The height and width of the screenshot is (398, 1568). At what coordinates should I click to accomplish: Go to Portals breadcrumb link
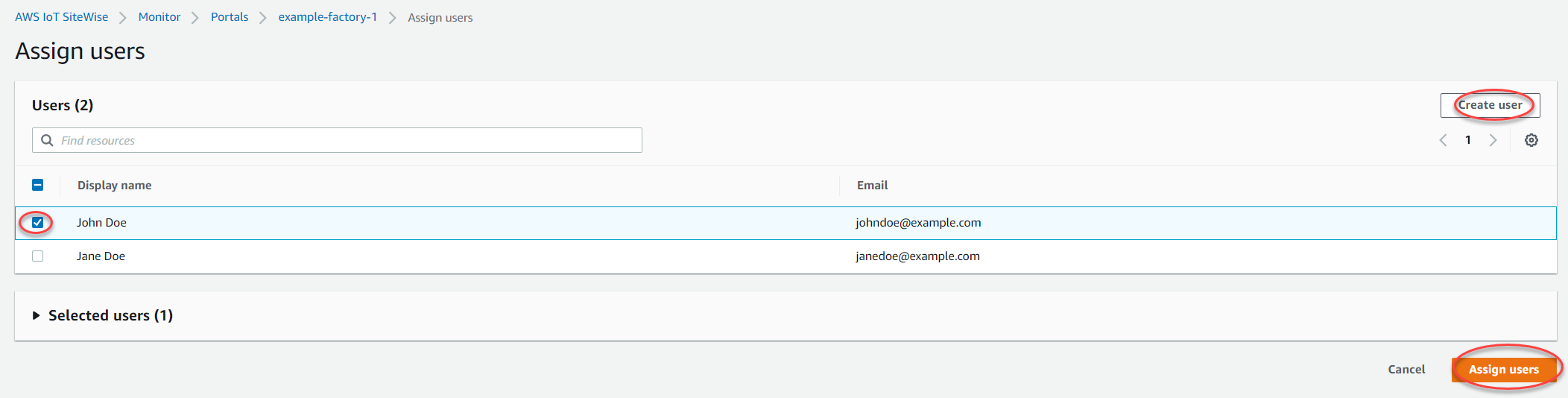click(230, 17)
